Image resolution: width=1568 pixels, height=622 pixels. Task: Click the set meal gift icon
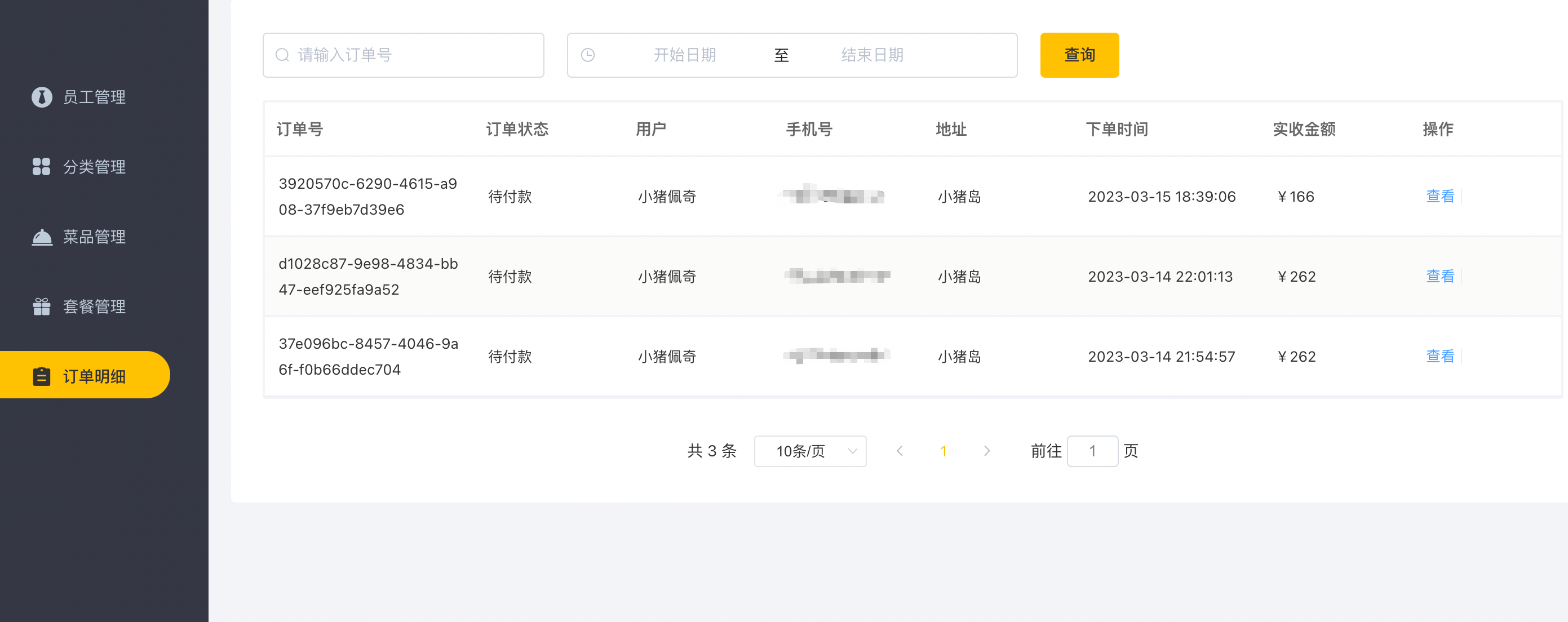click(41, 306)
